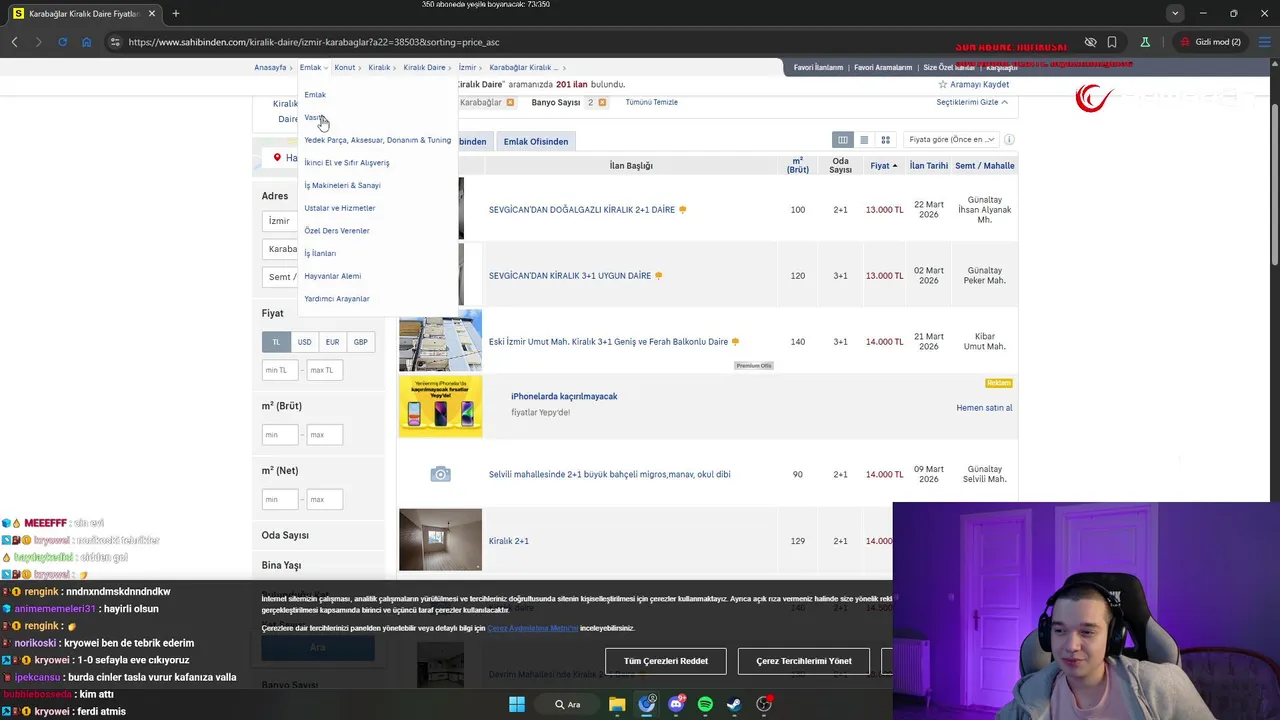This screenshot has height=720, width=1280.
Task: Switch to gallery grid view icon
Action: [885, 140]
